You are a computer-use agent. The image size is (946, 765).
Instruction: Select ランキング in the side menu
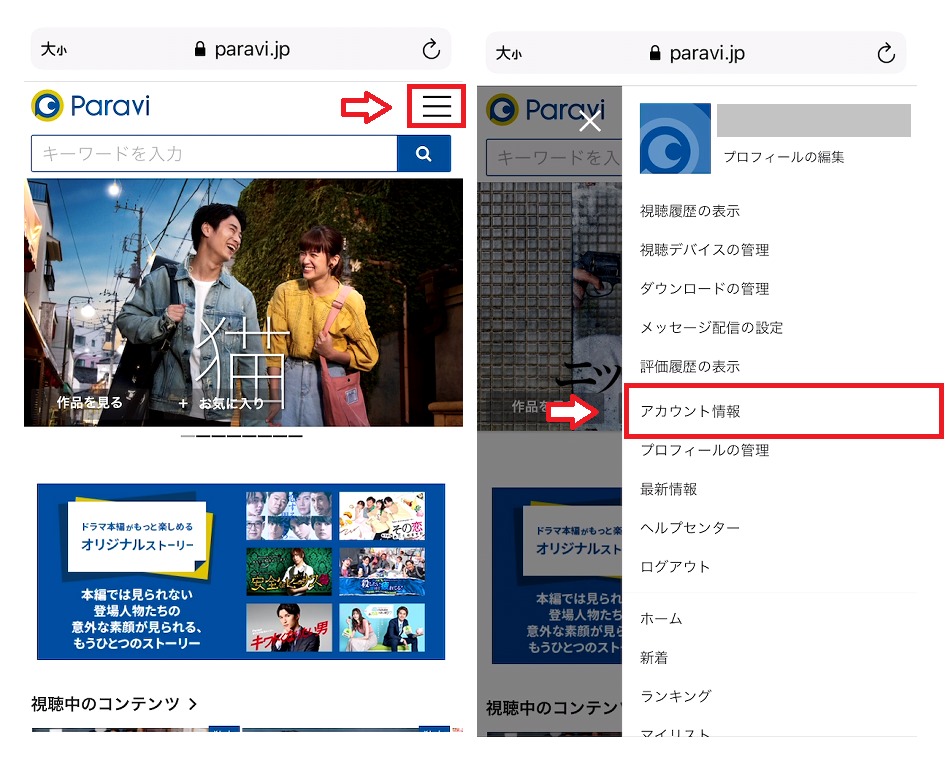click(676, 696)
